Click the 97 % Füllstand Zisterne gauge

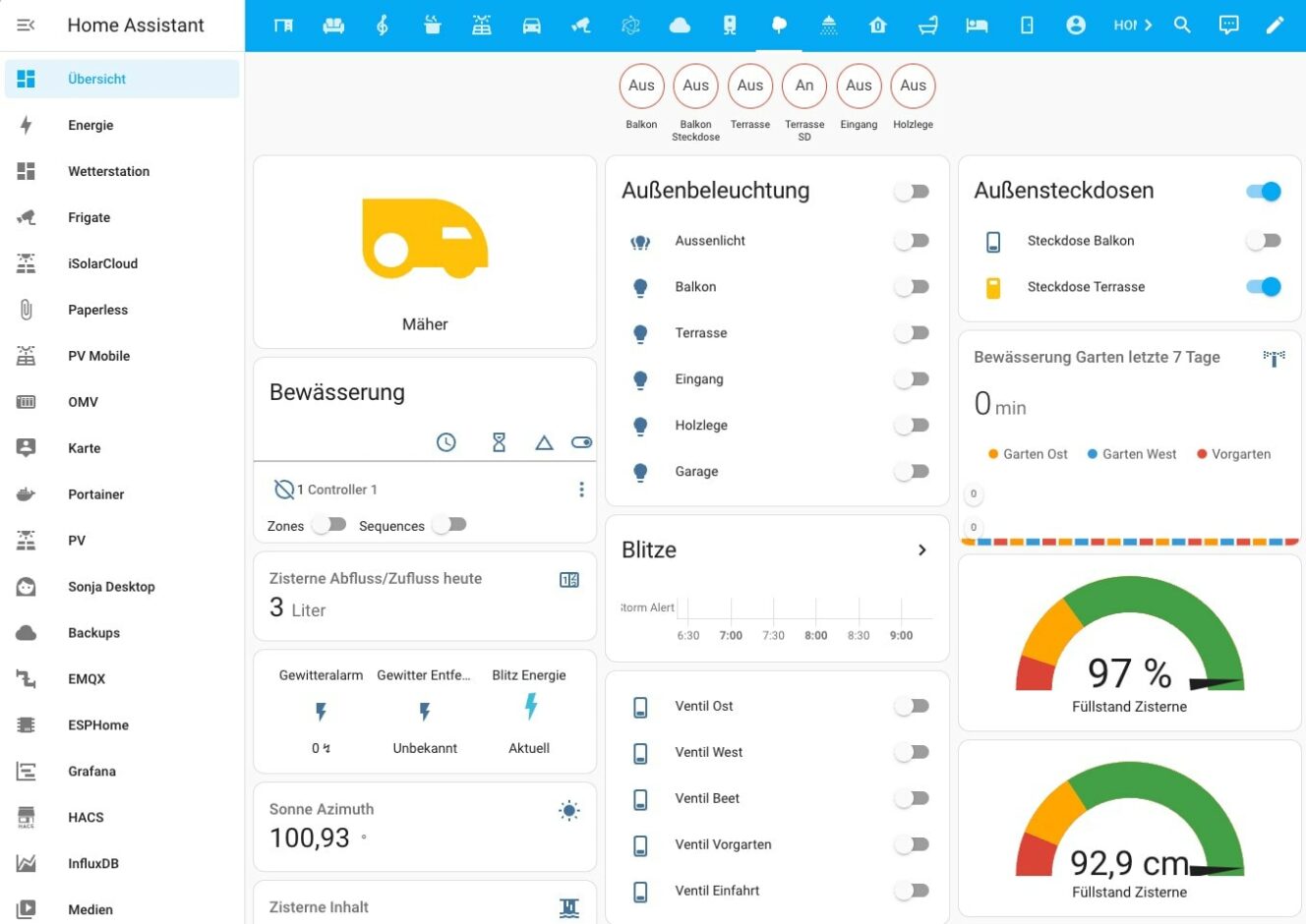point(1129,644)
